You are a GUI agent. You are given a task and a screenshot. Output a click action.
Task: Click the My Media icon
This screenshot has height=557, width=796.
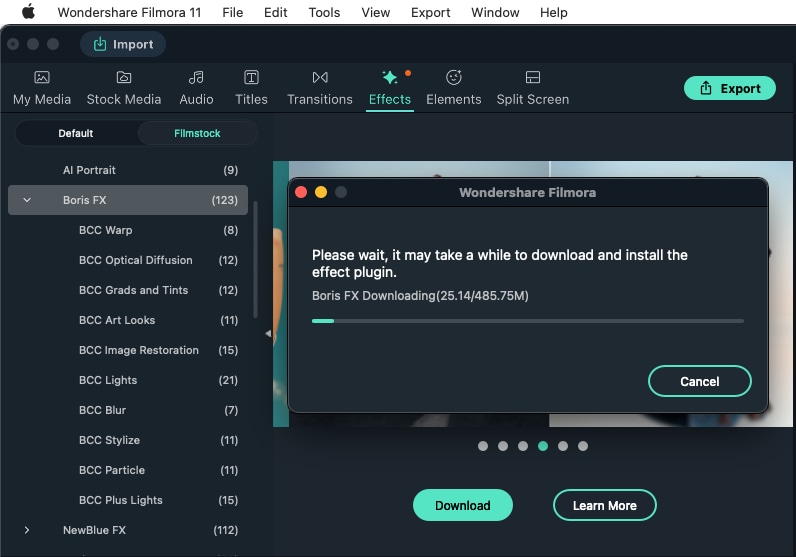pos(42,77)
